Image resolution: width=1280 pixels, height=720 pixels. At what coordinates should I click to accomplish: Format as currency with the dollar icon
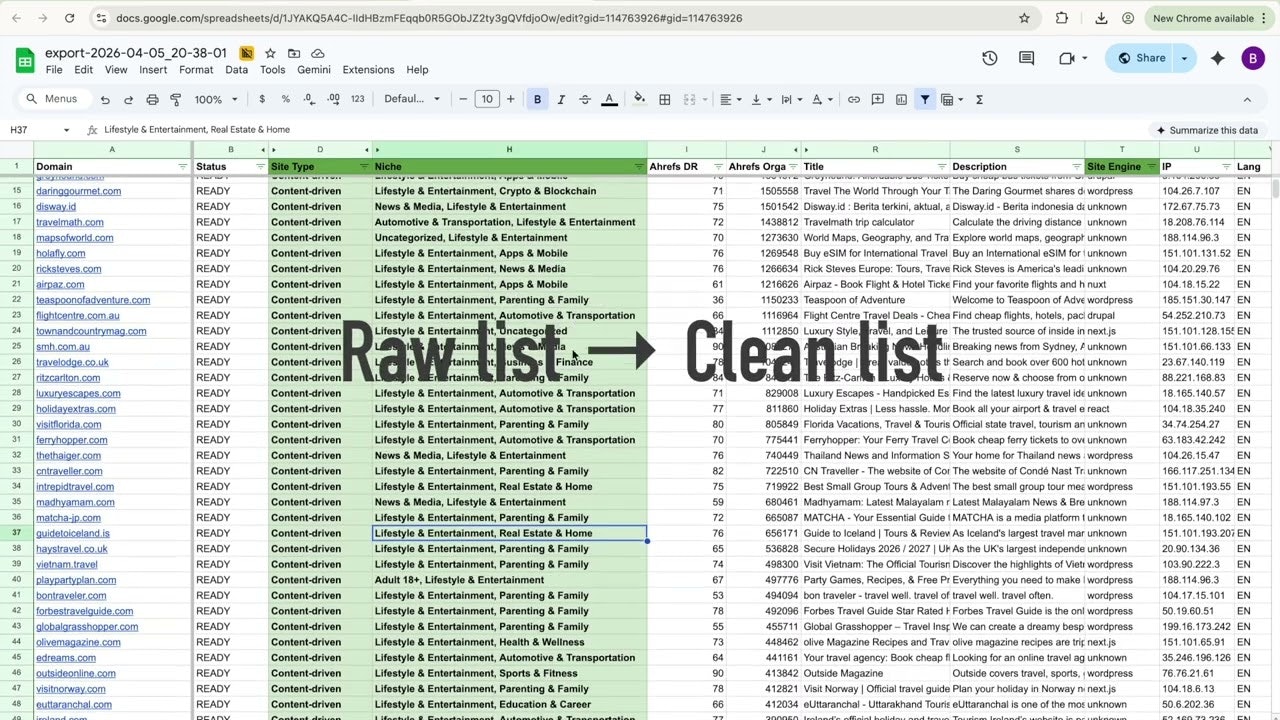pos(262,99)
